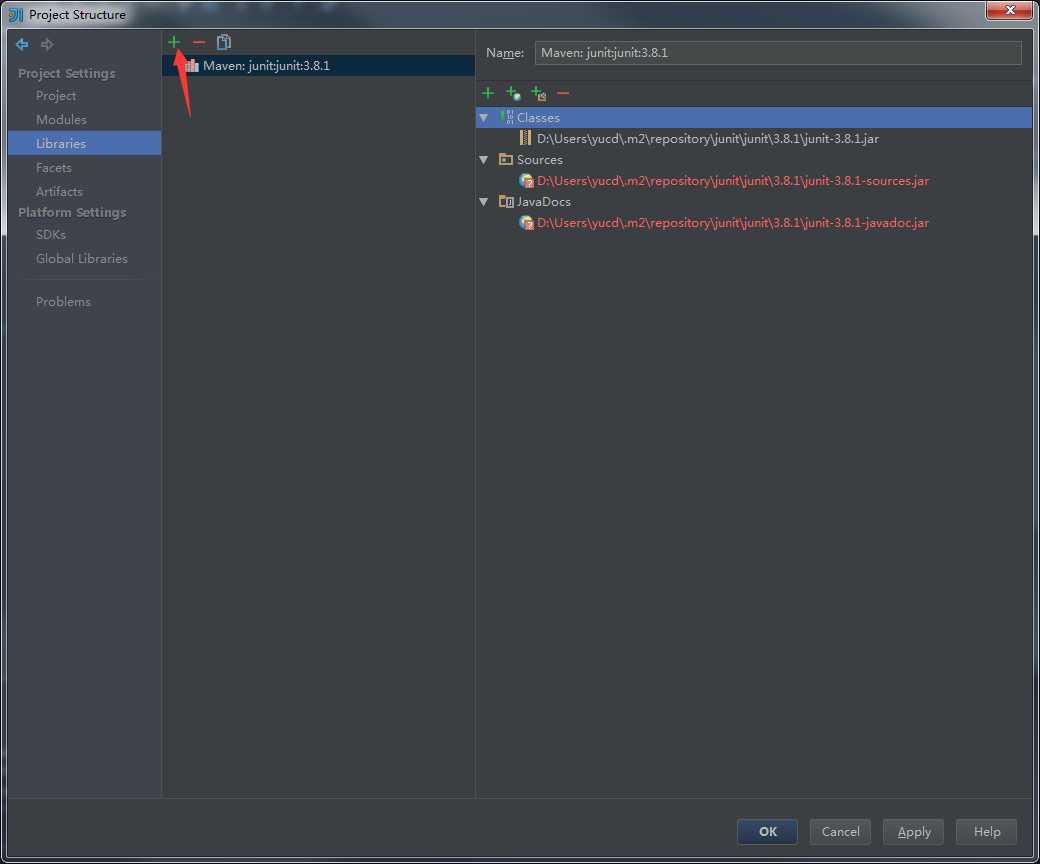Open the Global Libraries page
This screenshot has height=864, width=1040.
point(82,259)
